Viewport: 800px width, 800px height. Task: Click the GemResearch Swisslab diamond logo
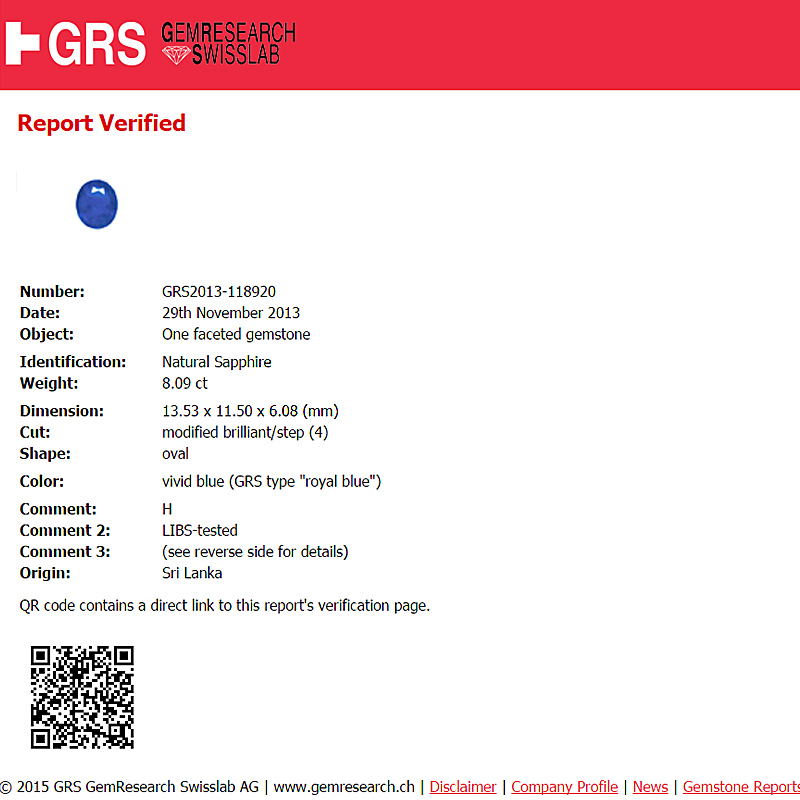(228, 44)
